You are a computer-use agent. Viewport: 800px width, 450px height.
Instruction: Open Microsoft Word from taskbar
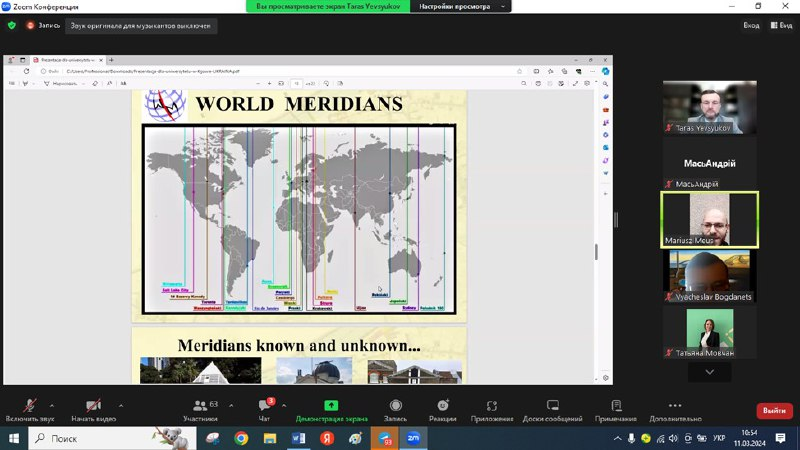coord(298,438)
